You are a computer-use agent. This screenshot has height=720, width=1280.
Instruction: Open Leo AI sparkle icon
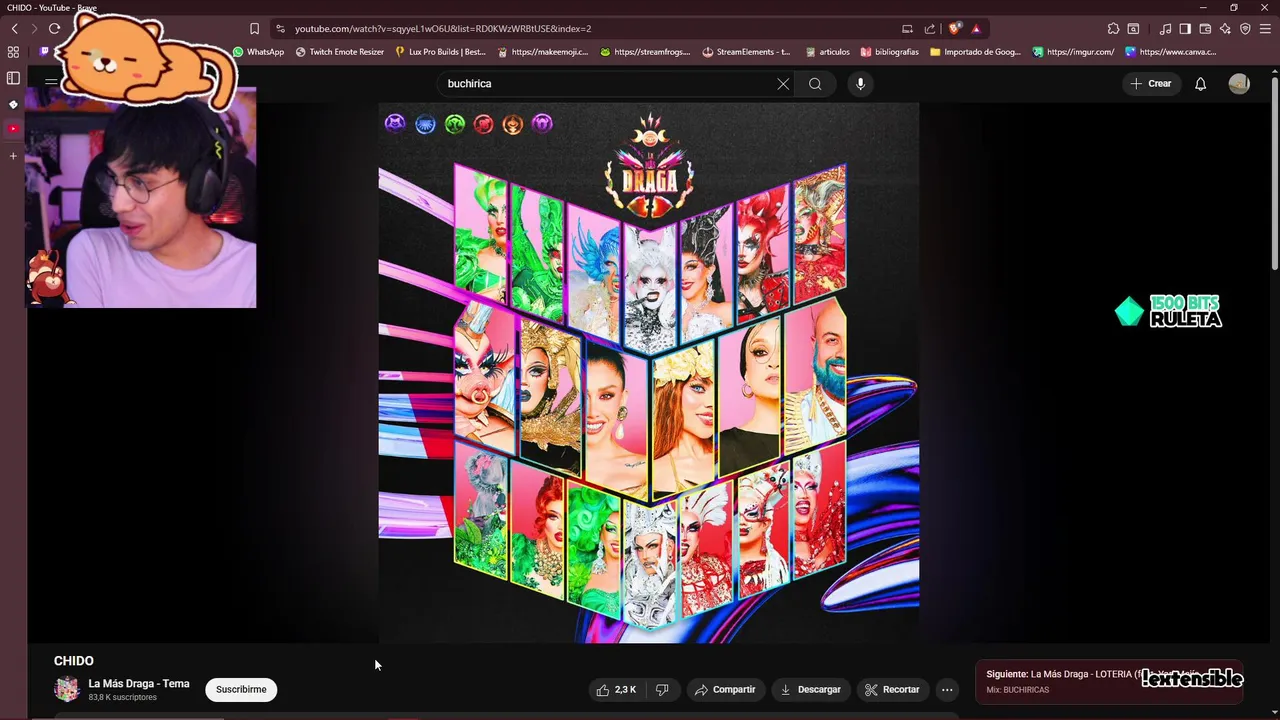pyautogui.click(x=1225, y=29)
